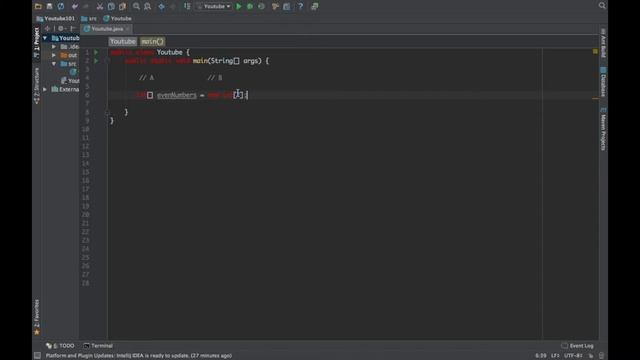The image size is (640, 360).
Task: Select the src folder in project tree
Action: (x=69, y=64)
